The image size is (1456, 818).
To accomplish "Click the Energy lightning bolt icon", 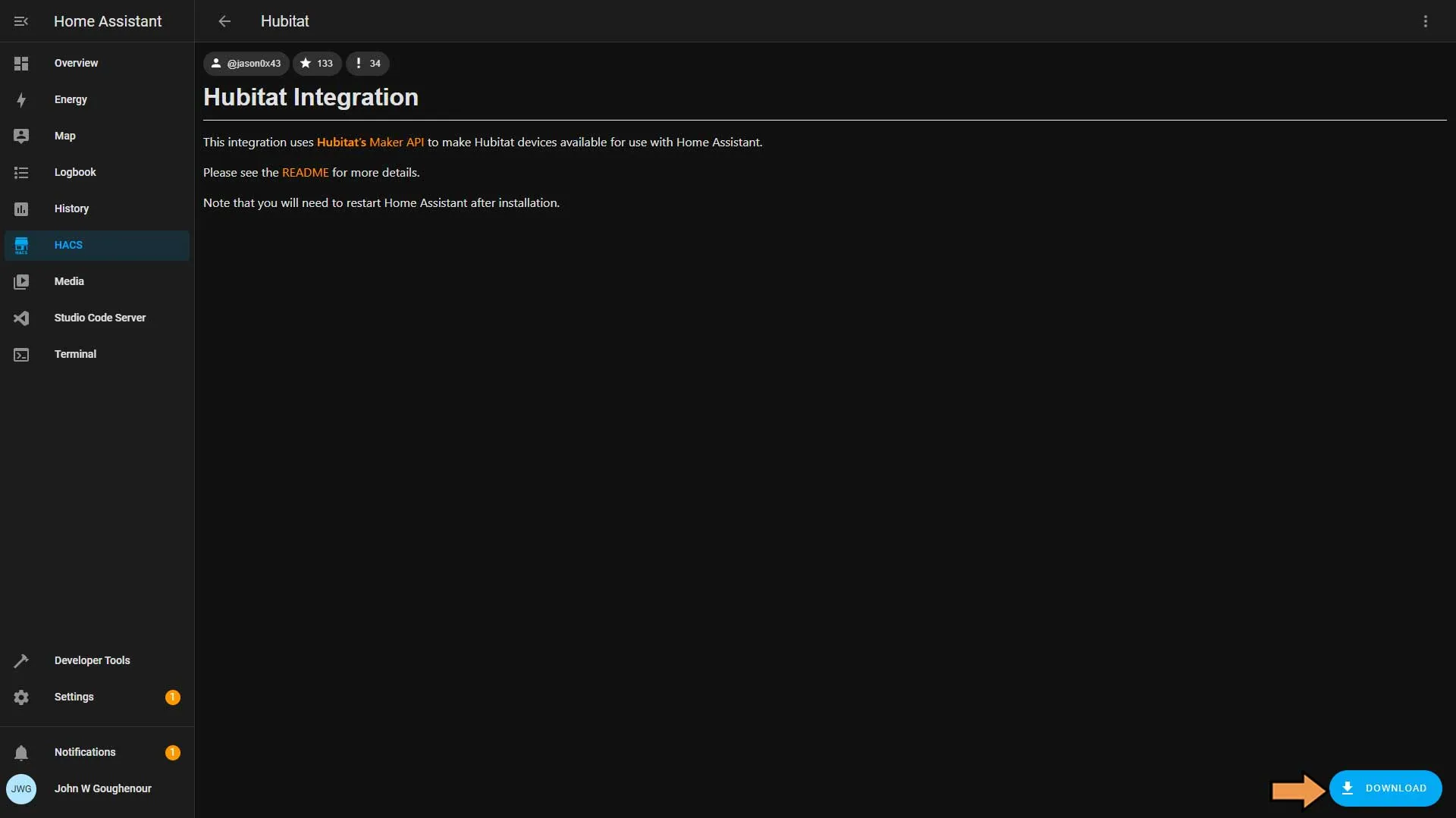I will 21,100.
